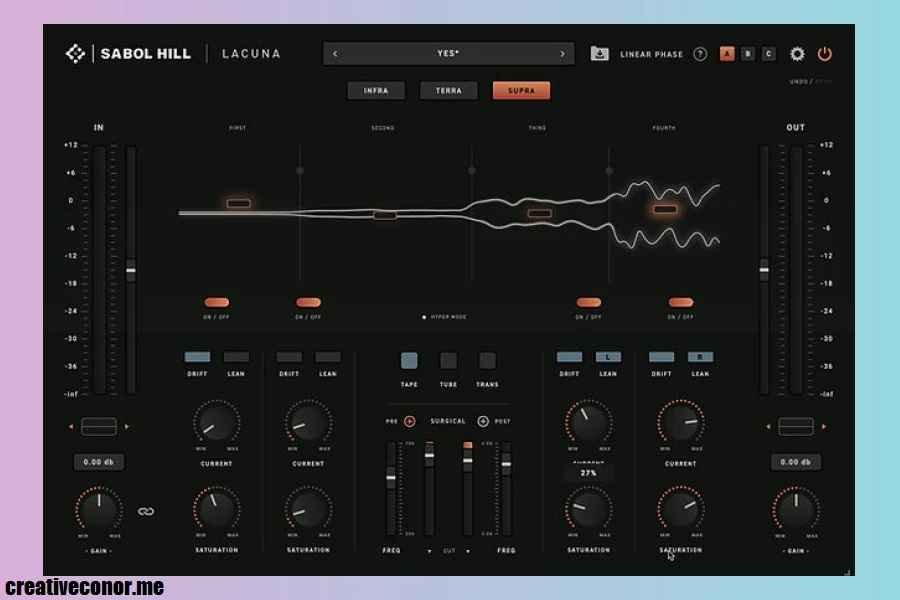Click the surgical slider with orange top

click(468, 459)
